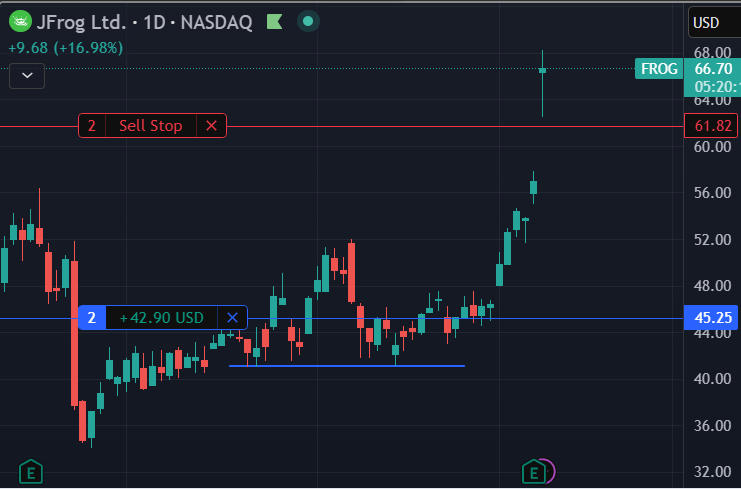Expand the indicator legend chevron
The image size is (741, 489).
(x=27, y=76)
